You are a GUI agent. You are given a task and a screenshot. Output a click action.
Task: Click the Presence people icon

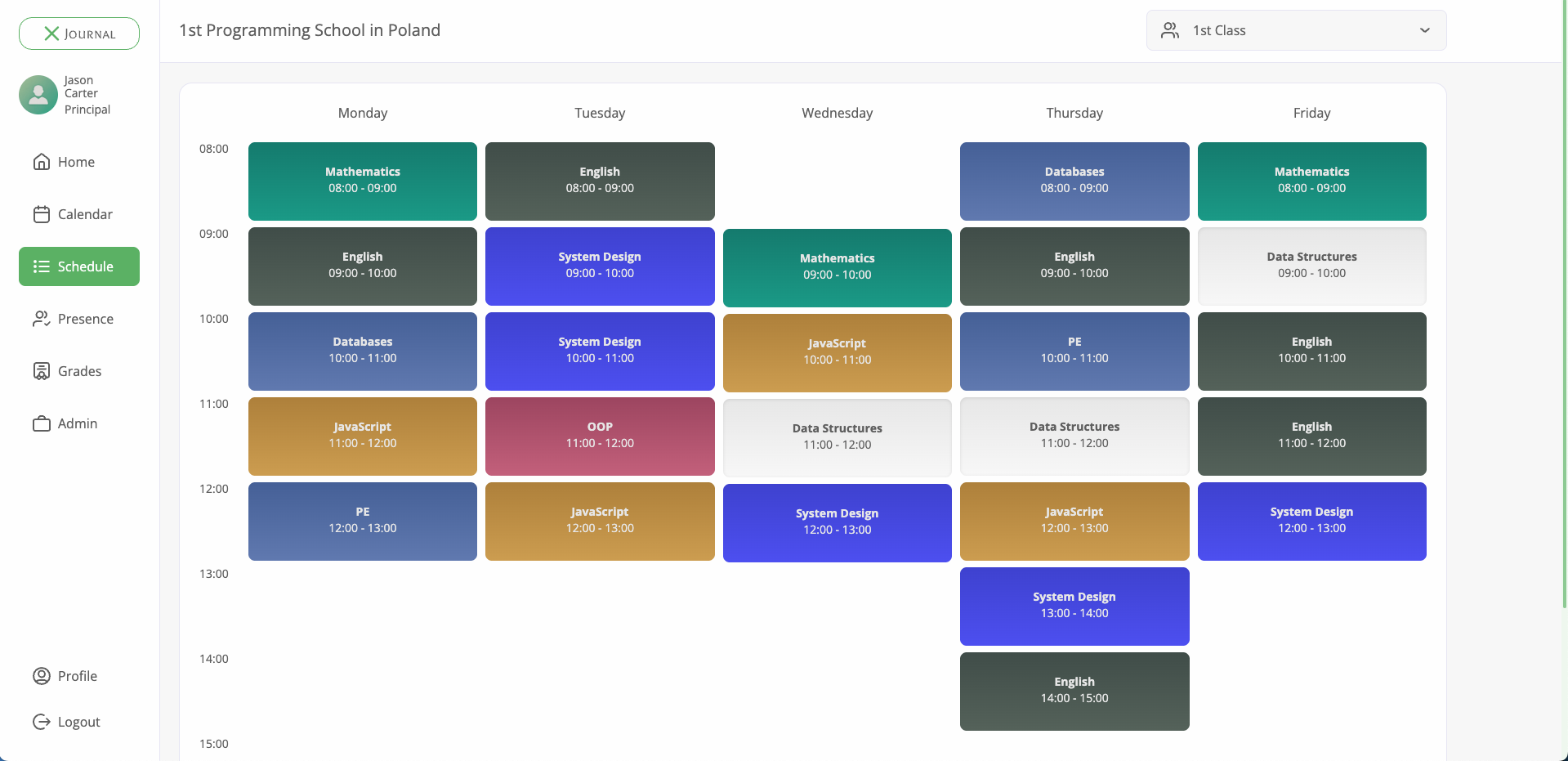pos(42,319)
